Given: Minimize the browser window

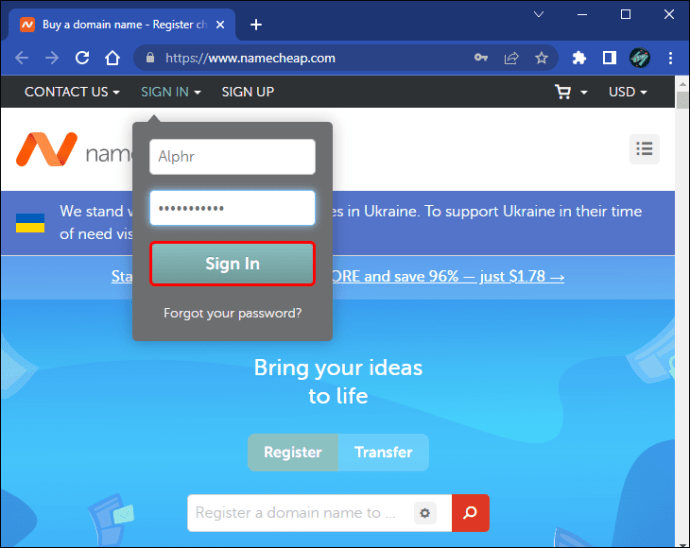Looking at the screenshot, I should tap(582, 15).
